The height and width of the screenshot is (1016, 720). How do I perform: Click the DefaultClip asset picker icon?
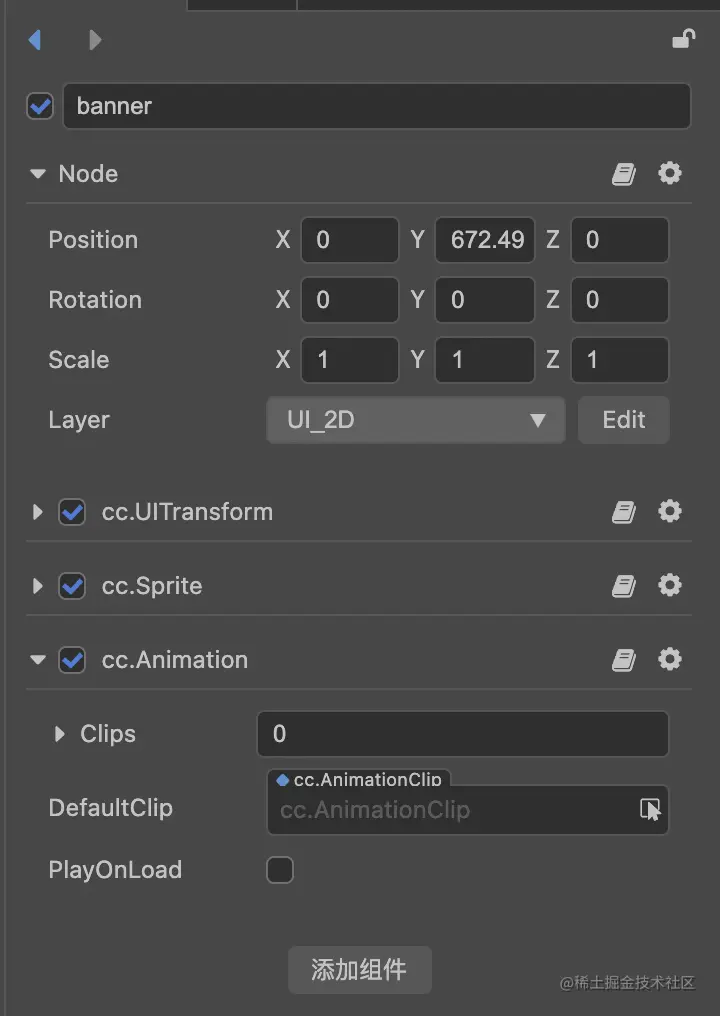pyautogui.click(x=650, y=809)
